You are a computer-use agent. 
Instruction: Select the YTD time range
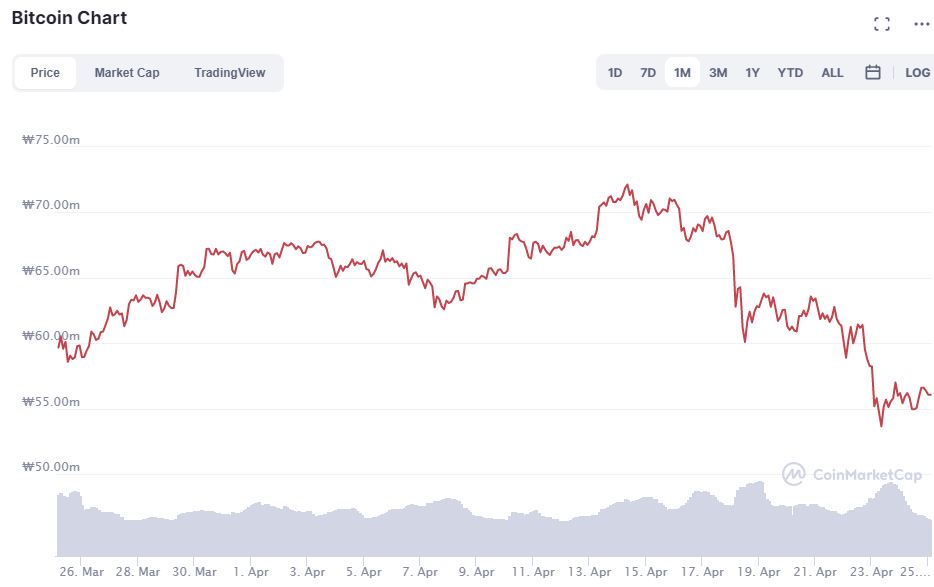790,72
